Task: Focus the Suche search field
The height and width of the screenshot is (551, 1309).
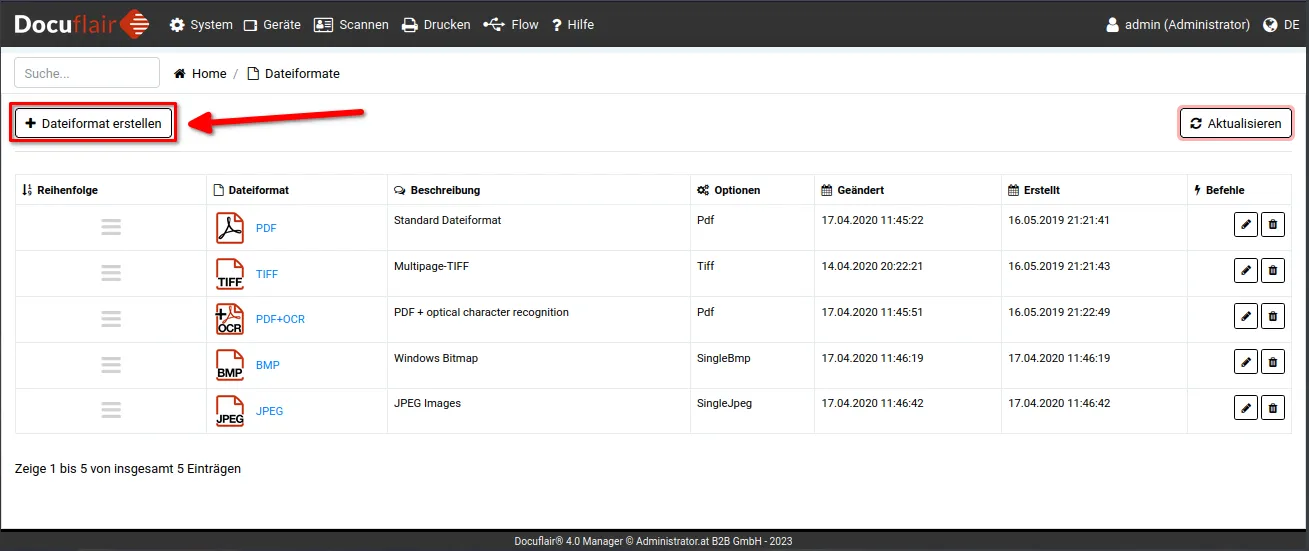Action: [x=87, y=73]
